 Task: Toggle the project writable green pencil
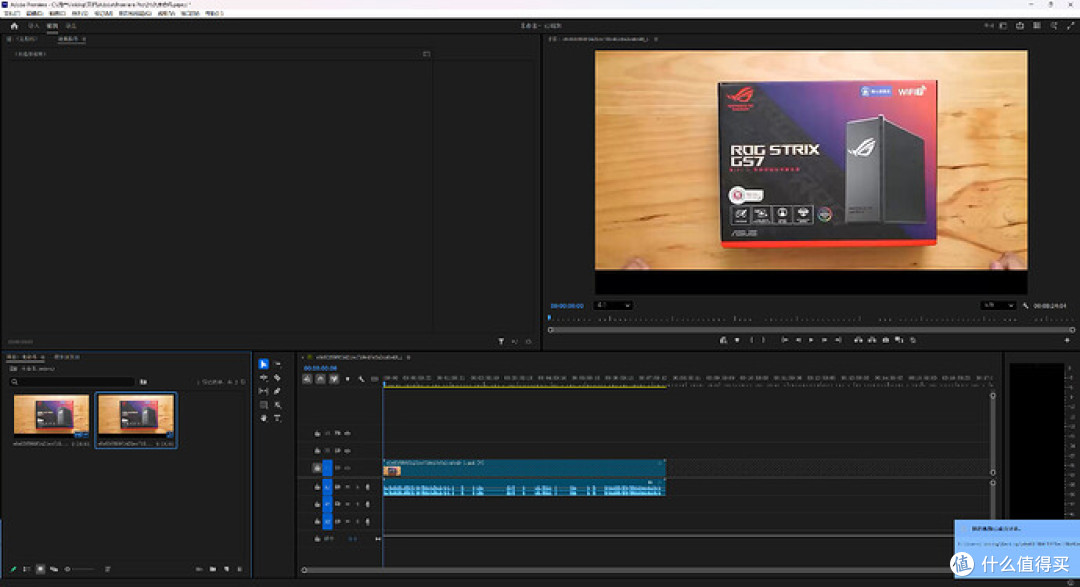coord(13,569)
